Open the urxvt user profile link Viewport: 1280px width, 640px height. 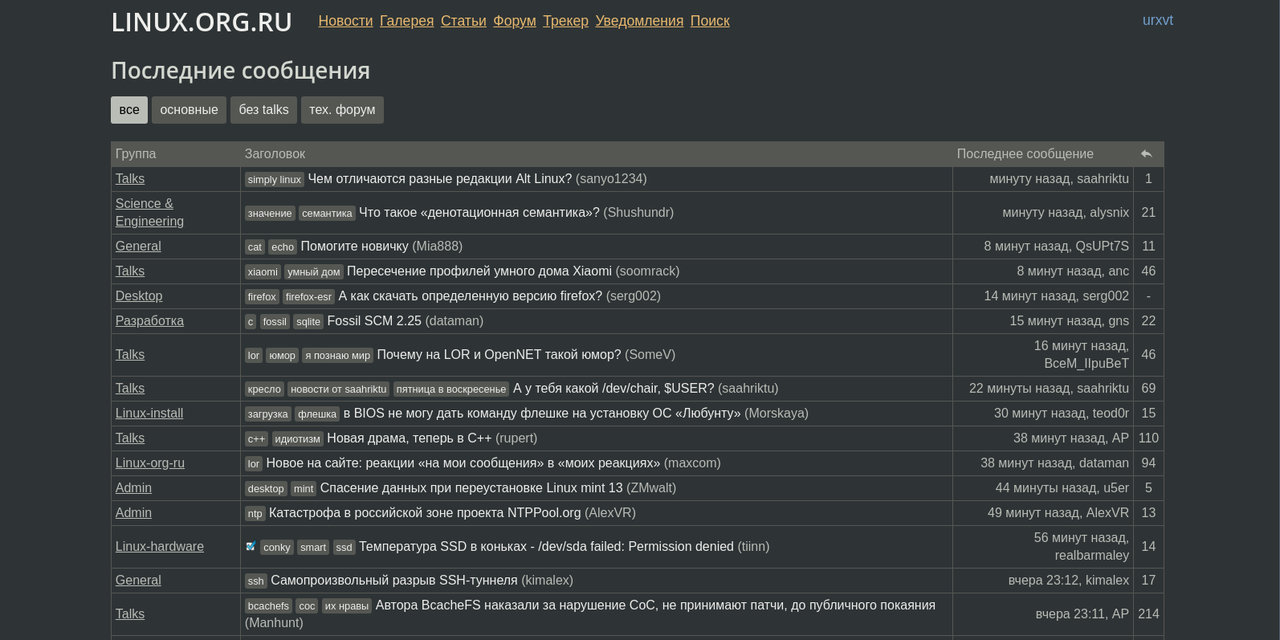pos(1158,20)
